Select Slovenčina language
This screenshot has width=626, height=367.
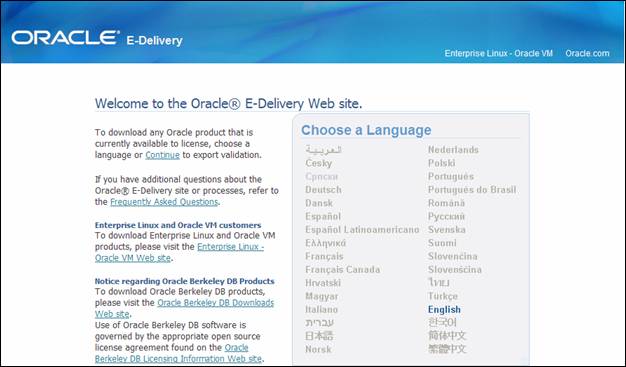(x=452, y=256)
